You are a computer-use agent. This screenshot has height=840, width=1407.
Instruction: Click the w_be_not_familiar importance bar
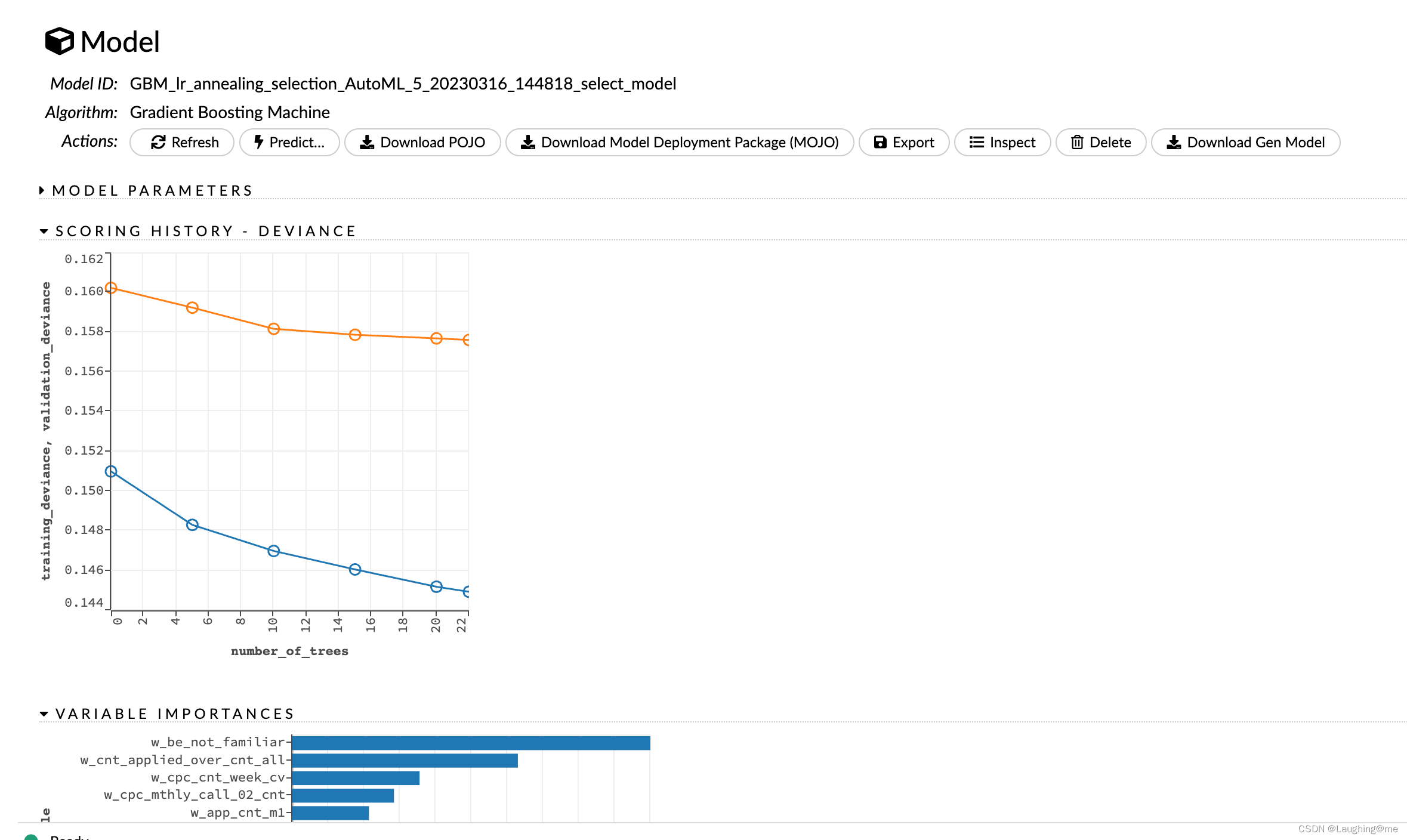471,743
